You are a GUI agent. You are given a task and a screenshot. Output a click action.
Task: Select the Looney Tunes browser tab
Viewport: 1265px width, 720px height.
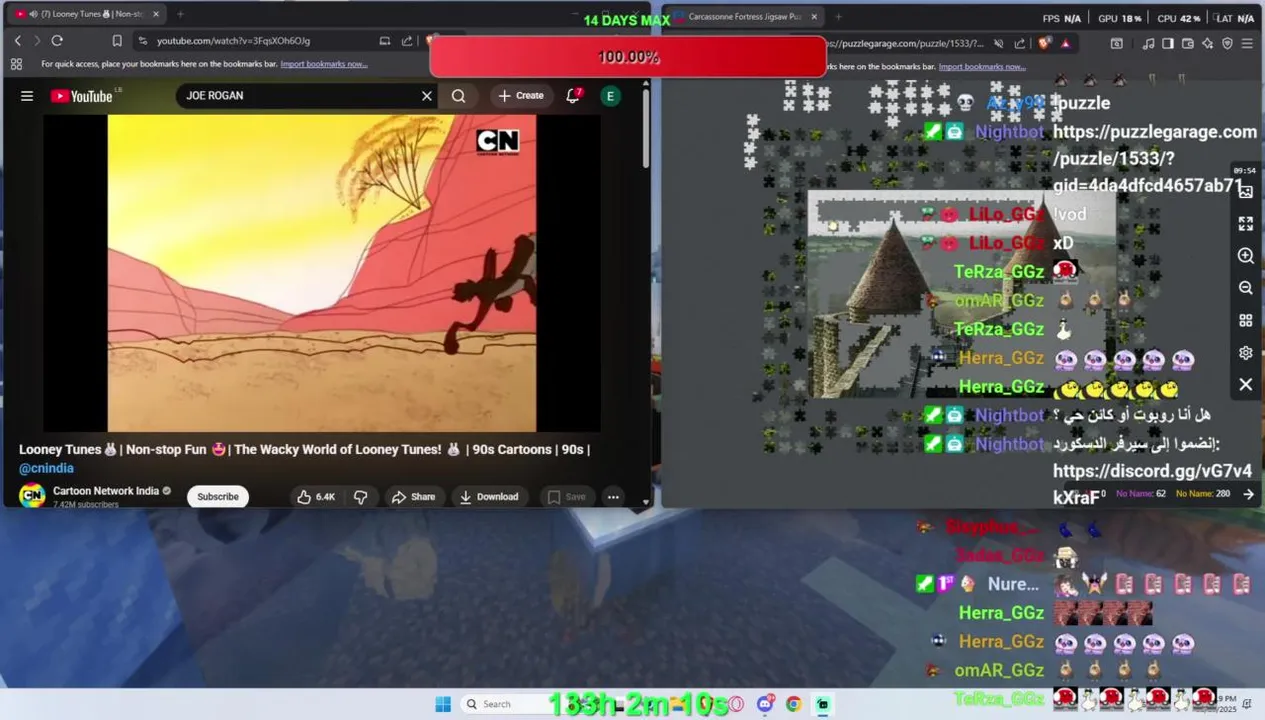(x=85, y=14)
